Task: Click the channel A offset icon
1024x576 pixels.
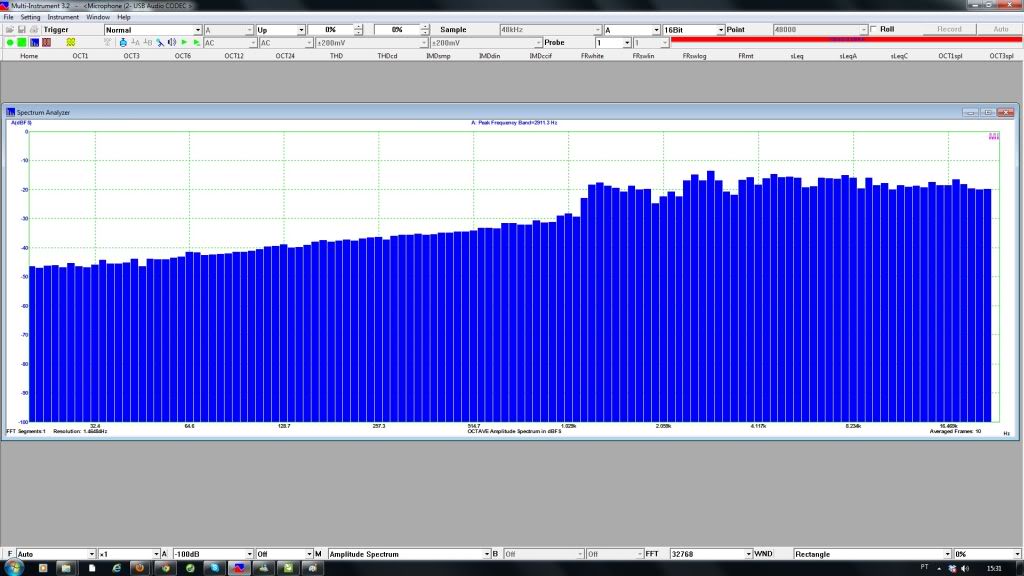Action: click(135, 42)
